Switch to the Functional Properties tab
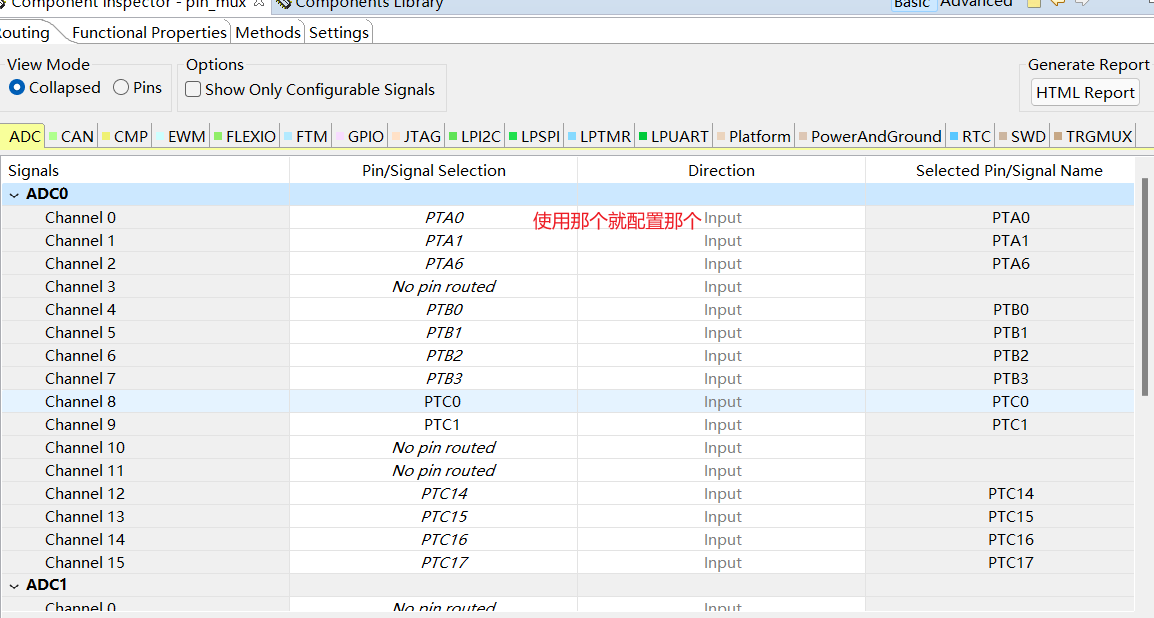The image size is (1154, 618). (x=148, y=31)
